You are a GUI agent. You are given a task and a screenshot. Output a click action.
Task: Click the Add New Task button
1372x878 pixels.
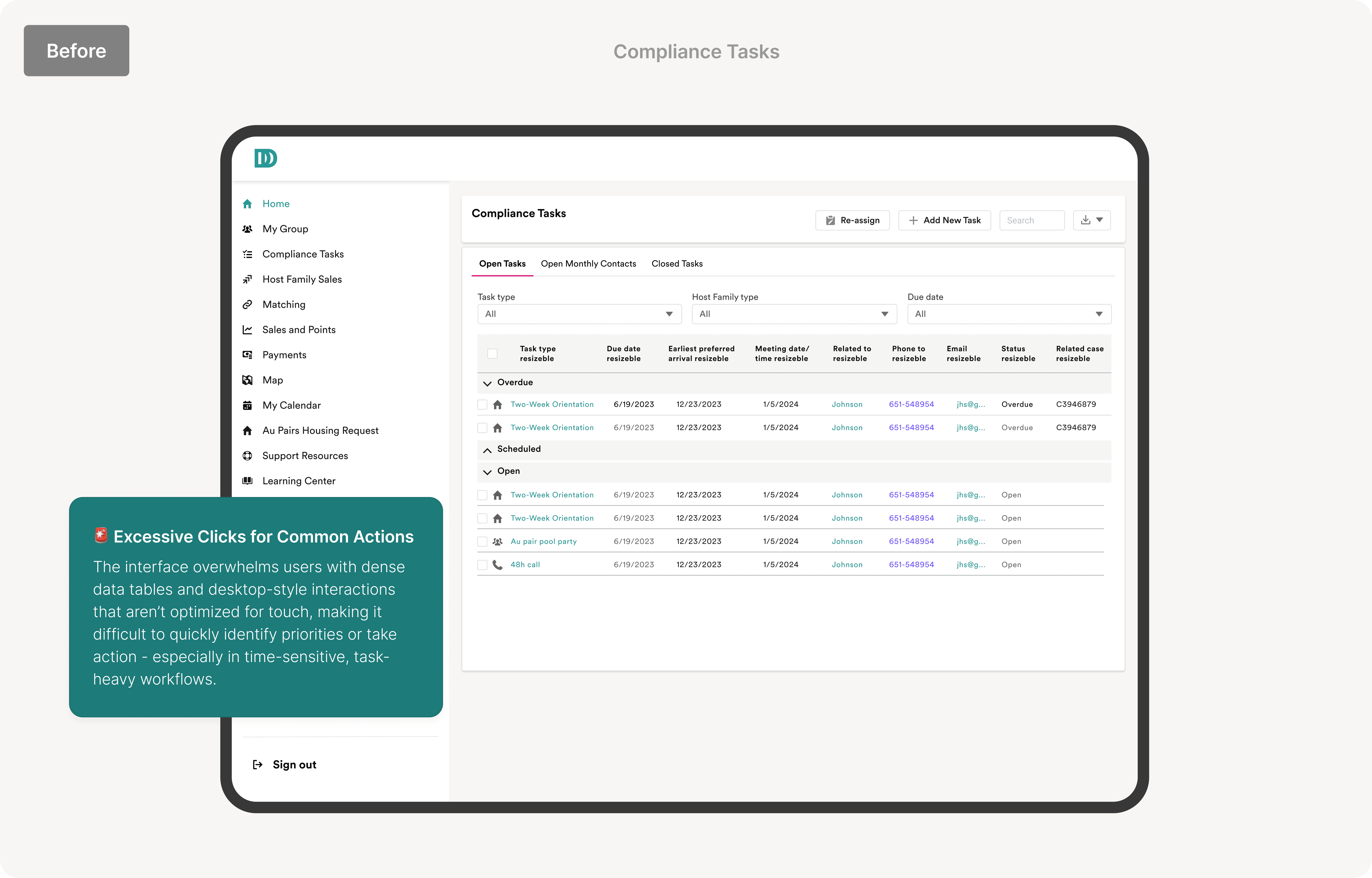coord(944,220)
